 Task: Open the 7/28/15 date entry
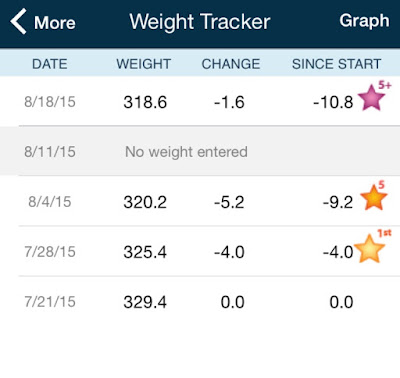[50, 252]
